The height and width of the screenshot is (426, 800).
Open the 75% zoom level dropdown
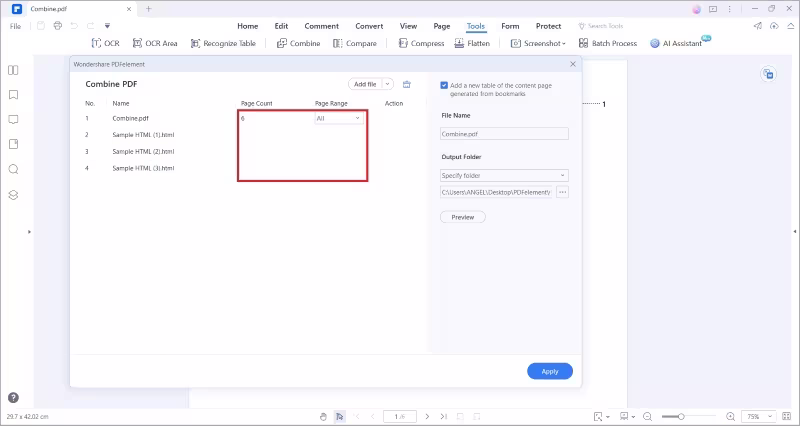coord(758,416)
